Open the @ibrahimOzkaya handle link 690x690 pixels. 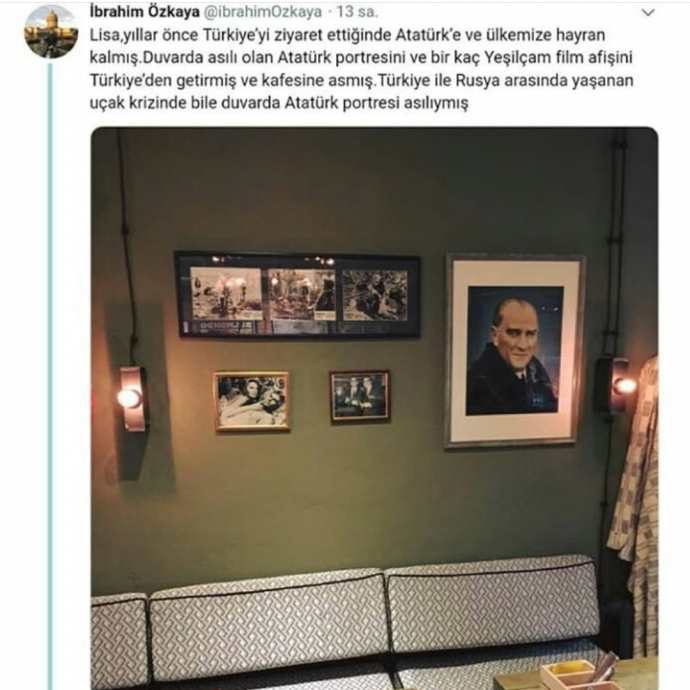263,12
